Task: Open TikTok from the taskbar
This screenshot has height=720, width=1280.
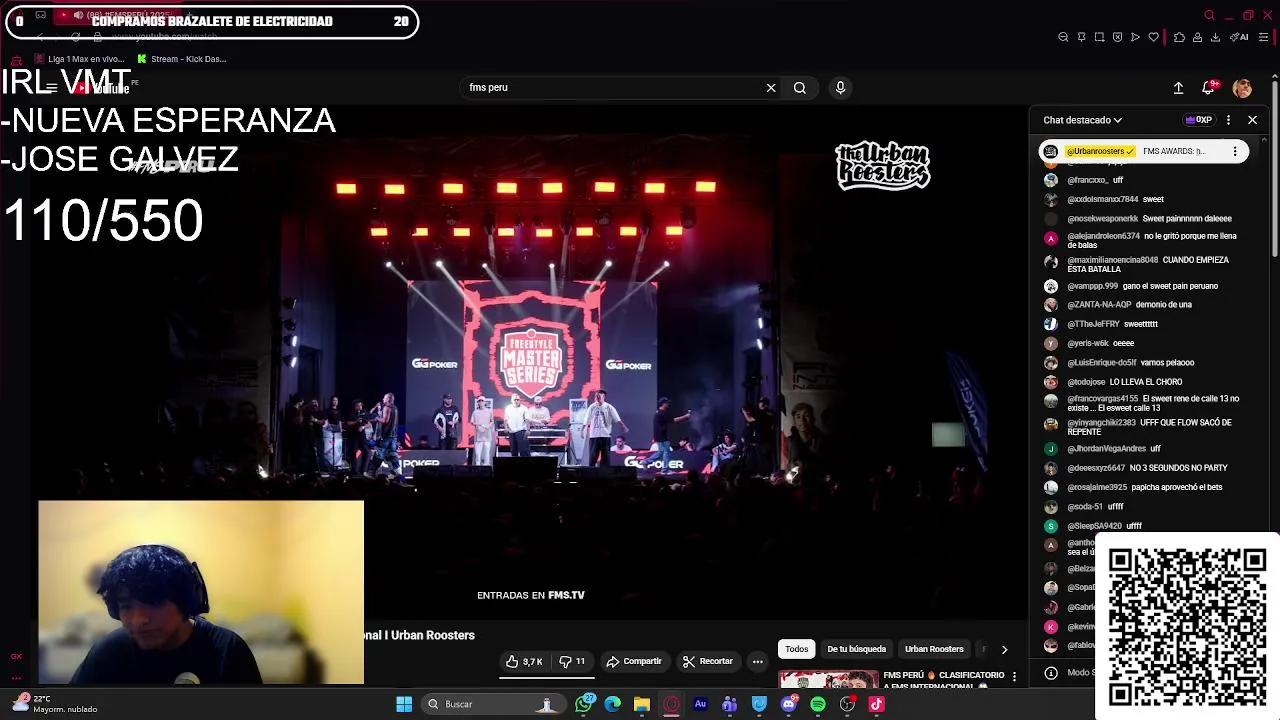Action: [877, 704]
